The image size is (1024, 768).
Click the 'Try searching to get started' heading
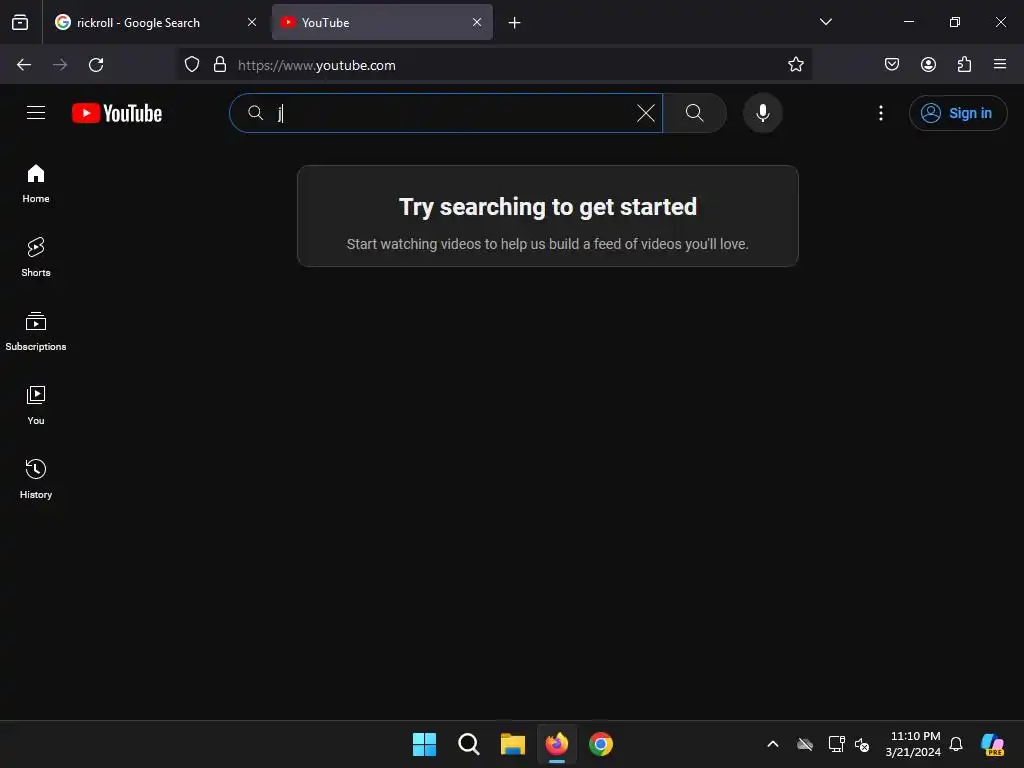click(548, 207)
